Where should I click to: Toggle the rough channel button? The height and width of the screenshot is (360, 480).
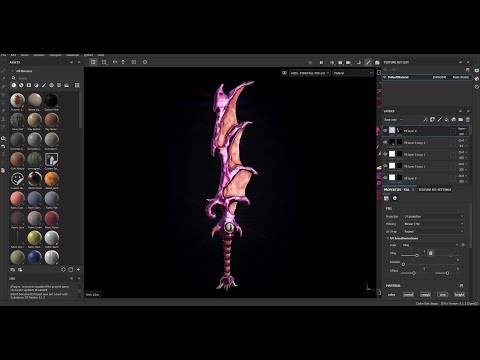coord(425,294)
